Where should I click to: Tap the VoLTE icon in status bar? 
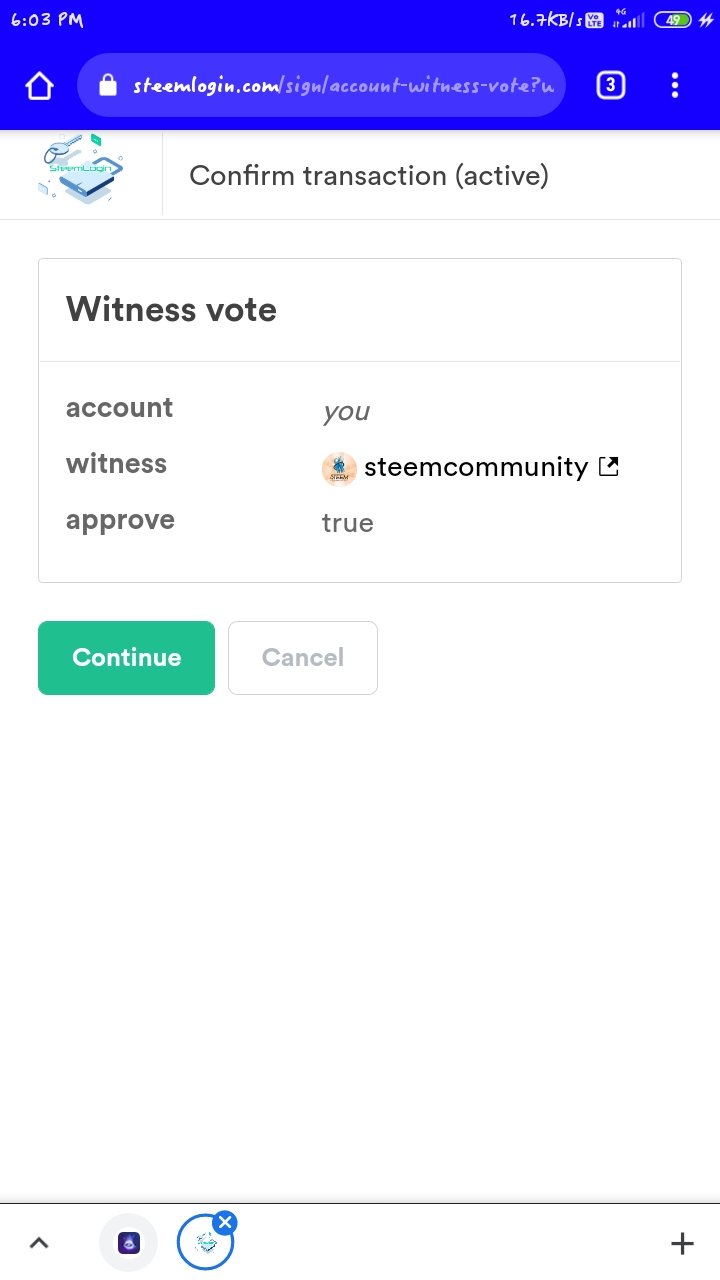[x=594, y=20]
